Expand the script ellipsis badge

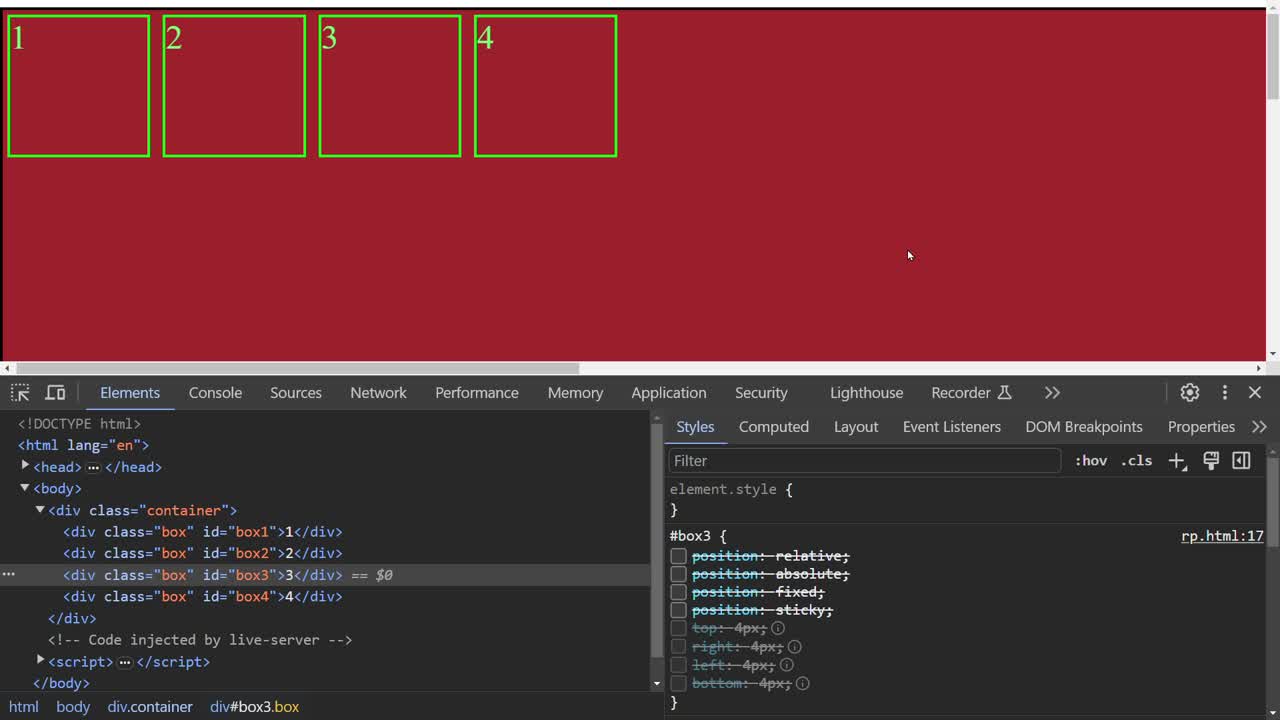coord(125,662)
